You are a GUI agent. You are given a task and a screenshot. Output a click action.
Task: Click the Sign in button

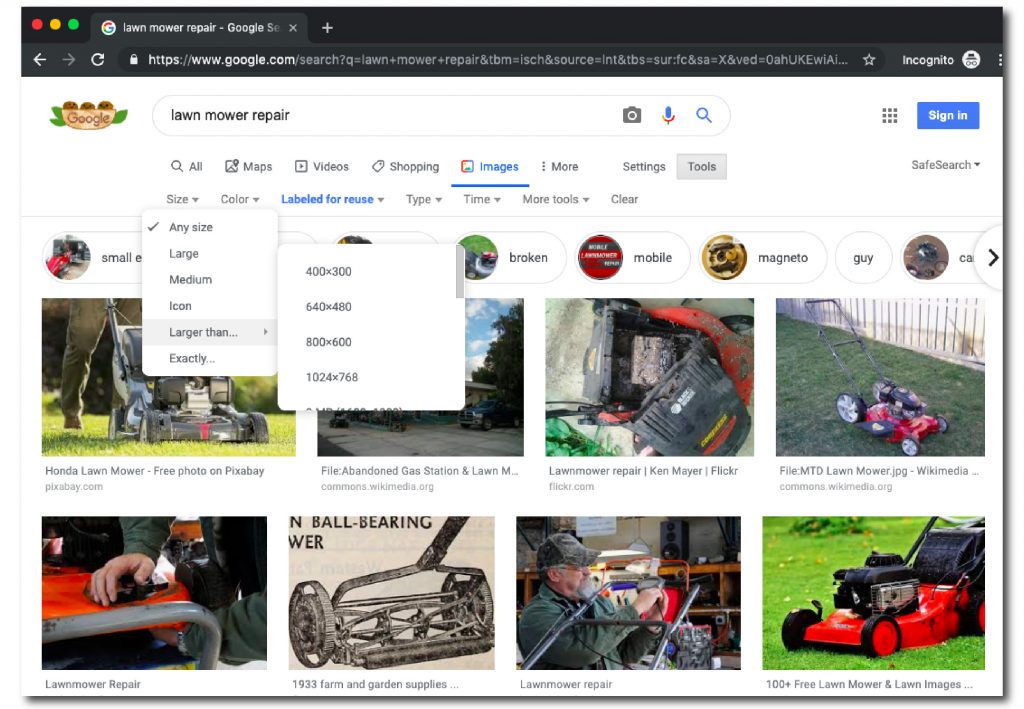[x=948, y=116]
